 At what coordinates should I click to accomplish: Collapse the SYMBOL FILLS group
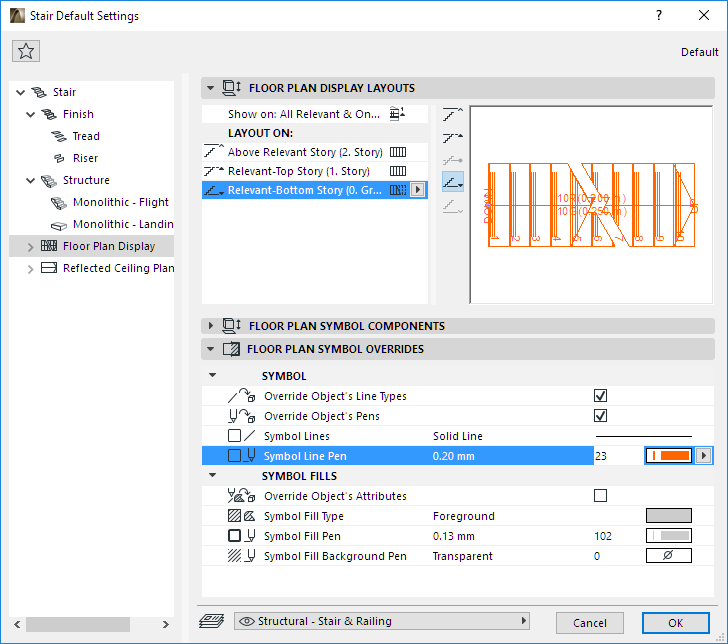[213, 475]
